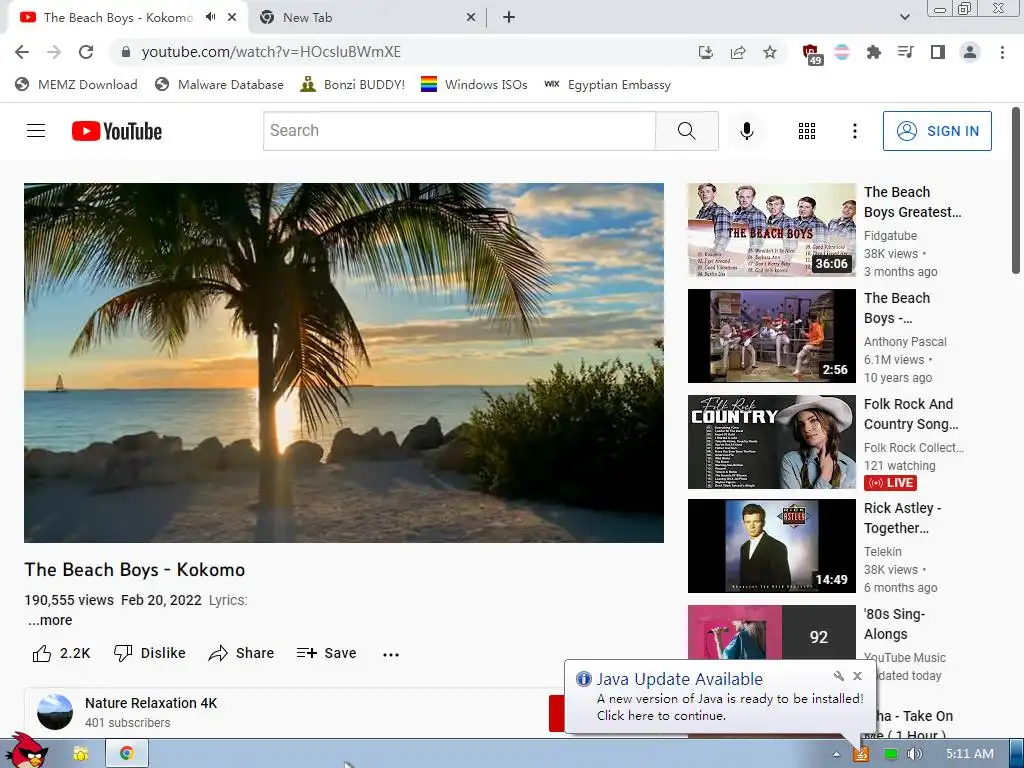The height and width of the screenshot is (768, 1024).
Task: Open the media control playlist icon
Action: (x=906, y=52)
